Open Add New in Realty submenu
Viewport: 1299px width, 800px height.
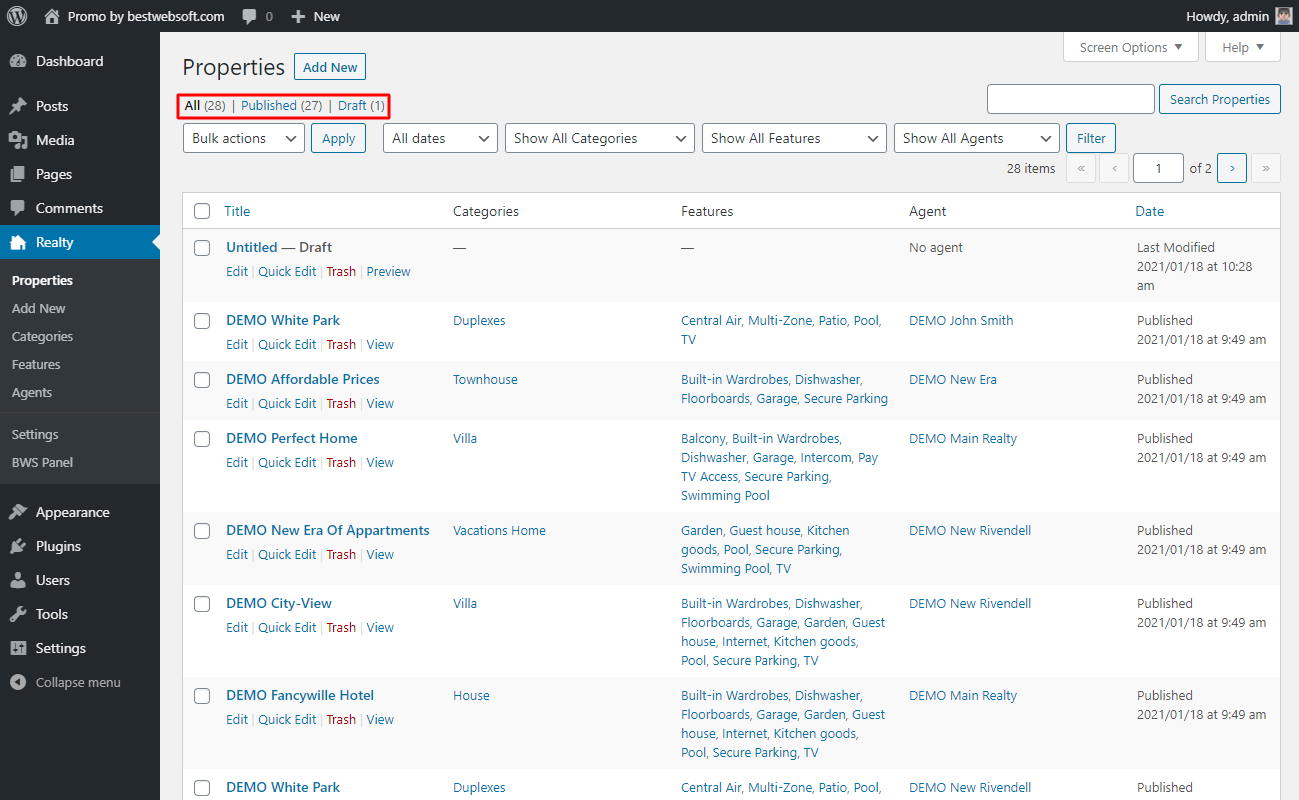39,308
